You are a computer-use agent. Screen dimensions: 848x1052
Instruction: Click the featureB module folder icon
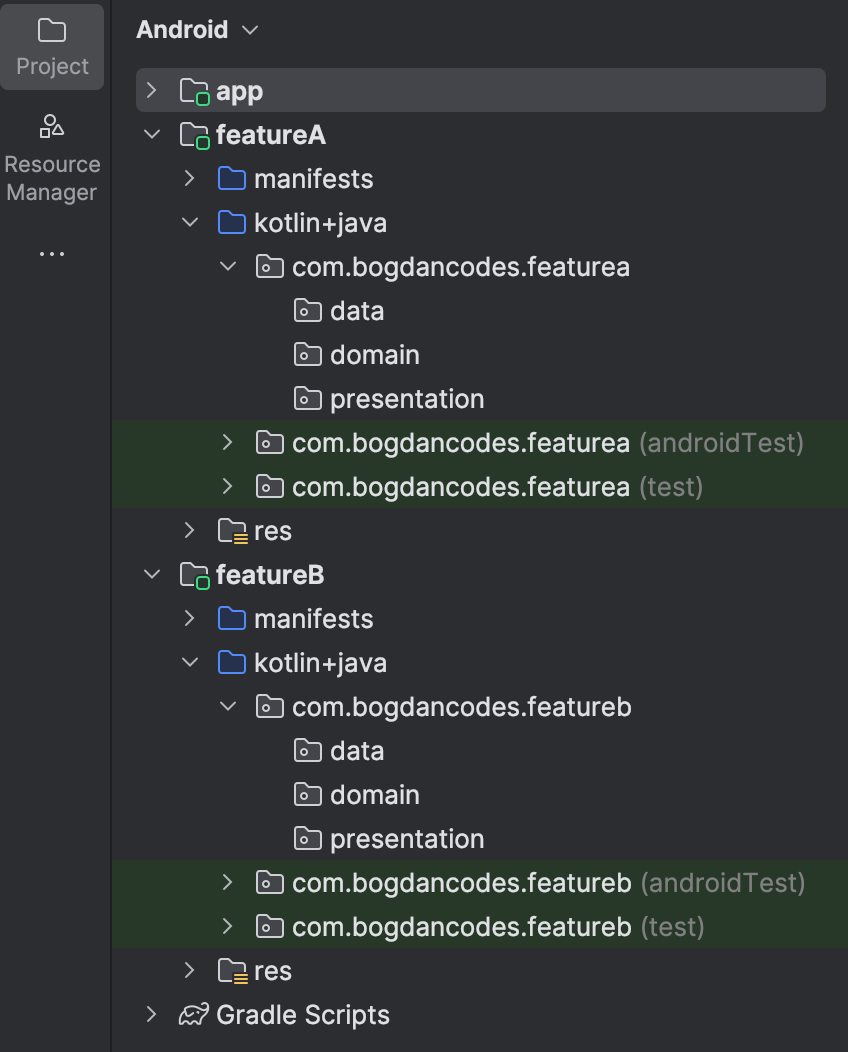[x=195, y=576]
